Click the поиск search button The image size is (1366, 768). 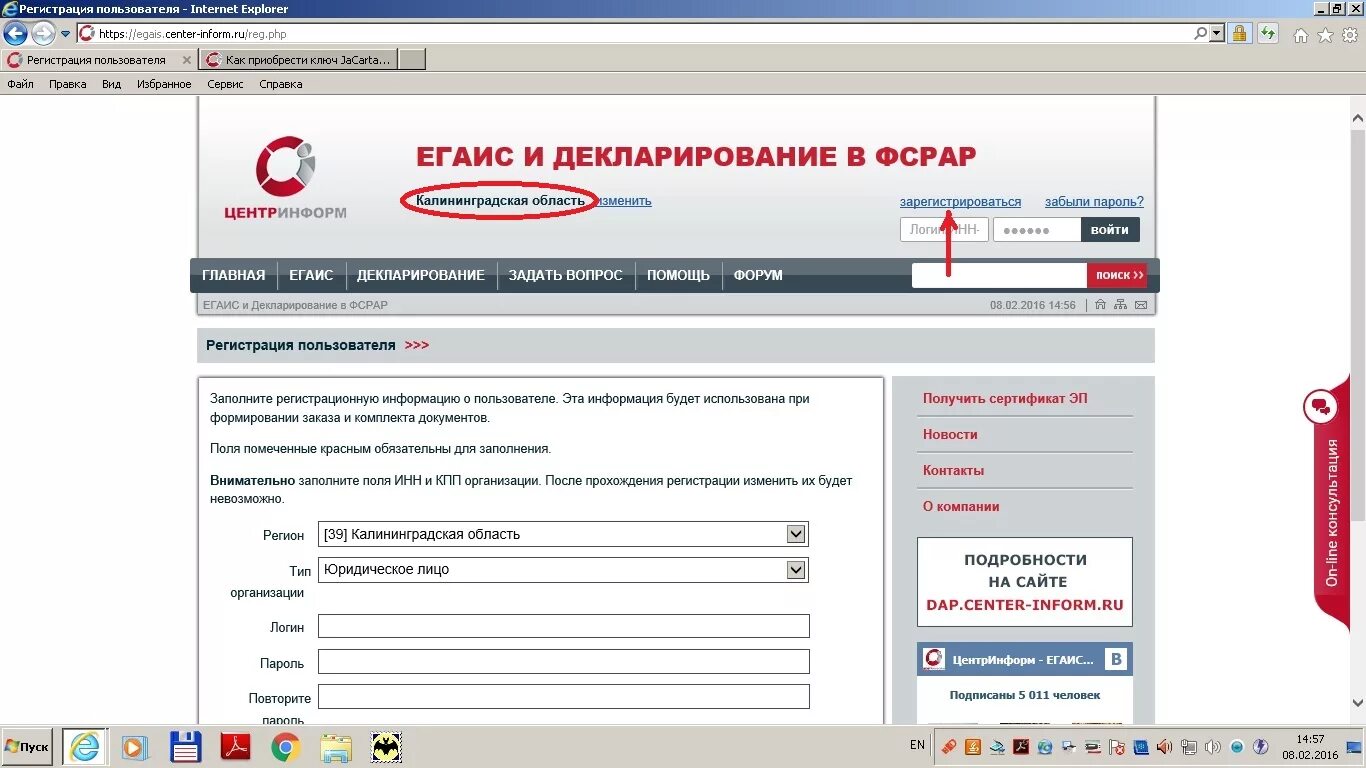point(1117,275)
